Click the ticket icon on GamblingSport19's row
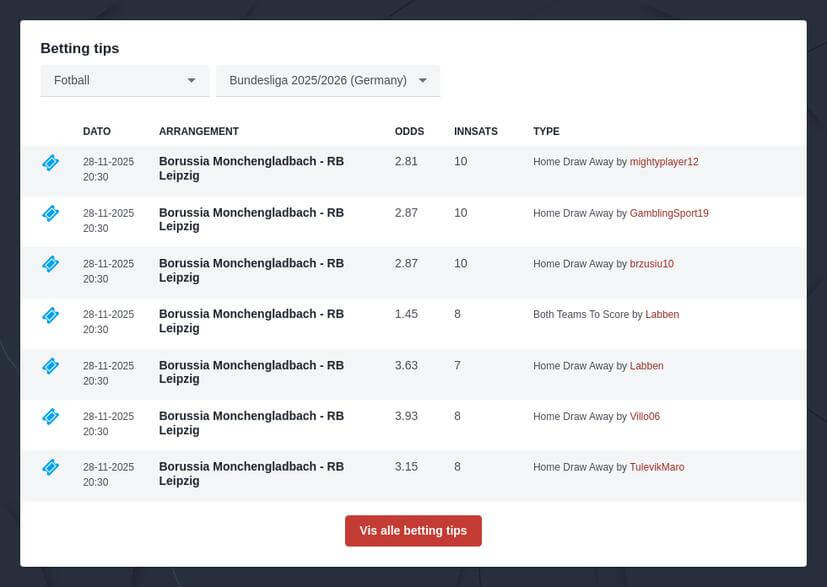 click(50, 213)
